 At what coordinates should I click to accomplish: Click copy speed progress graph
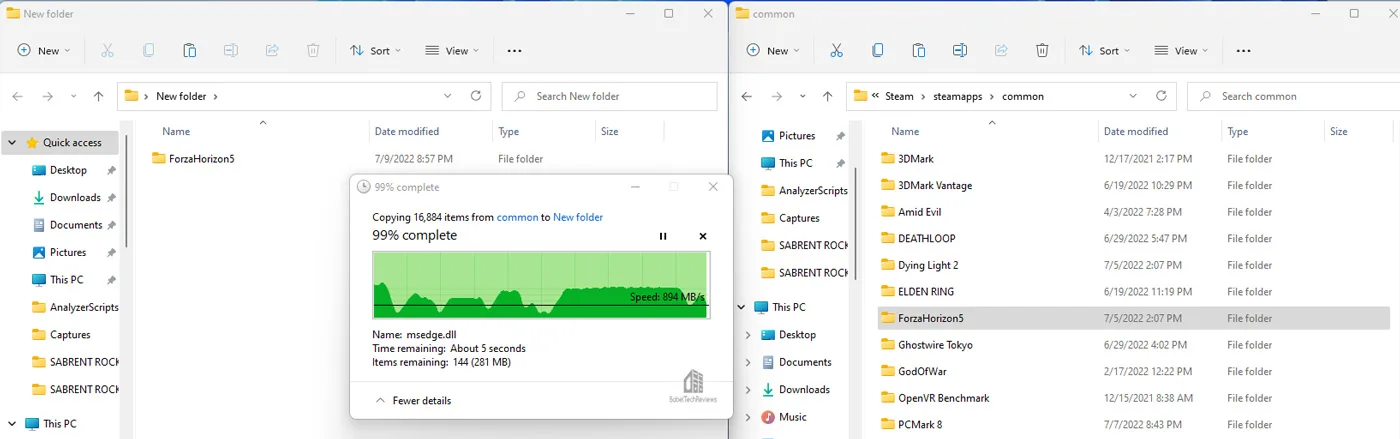(541, 285)
